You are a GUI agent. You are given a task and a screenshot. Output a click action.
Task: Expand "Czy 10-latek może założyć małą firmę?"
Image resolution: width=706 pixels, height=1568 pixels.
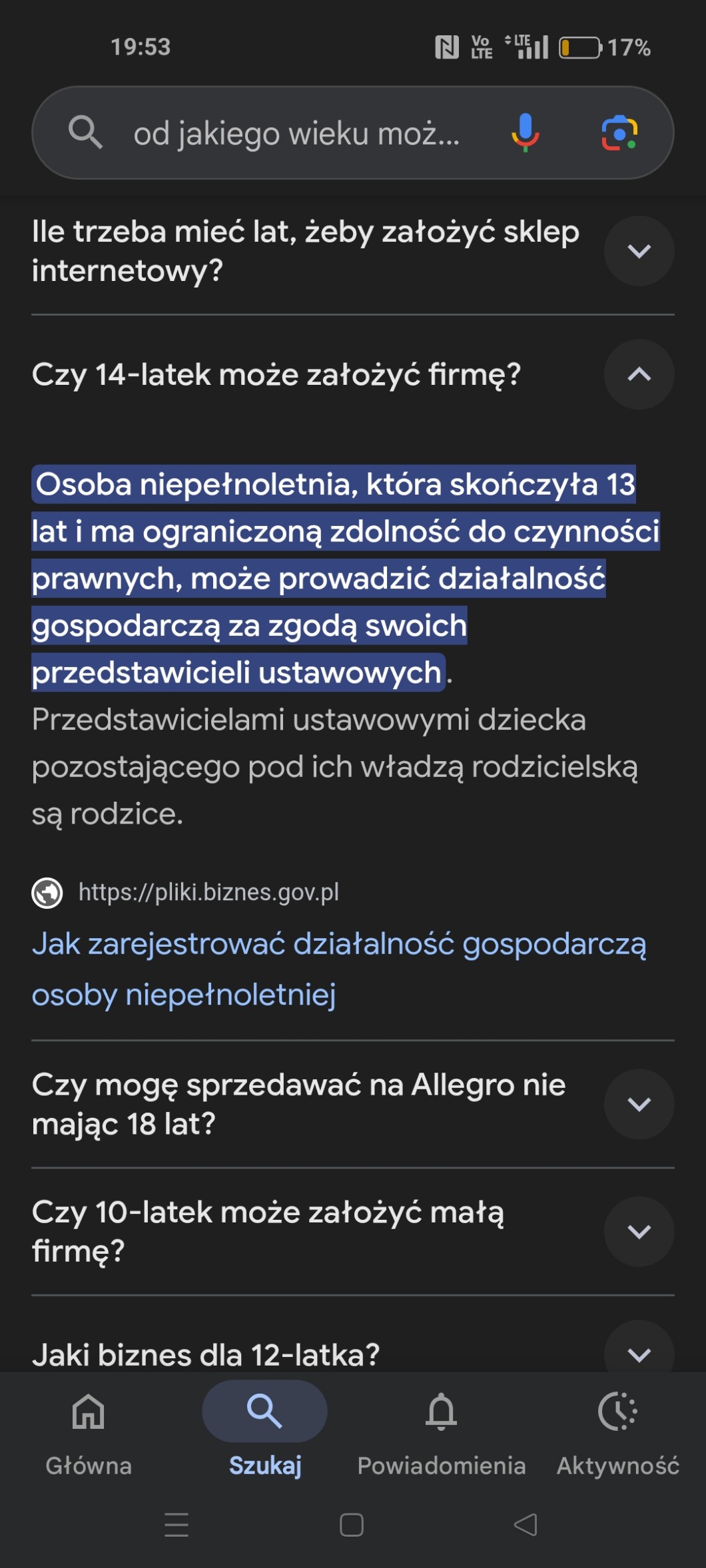pyautogui.click(x=639, y=1232)
